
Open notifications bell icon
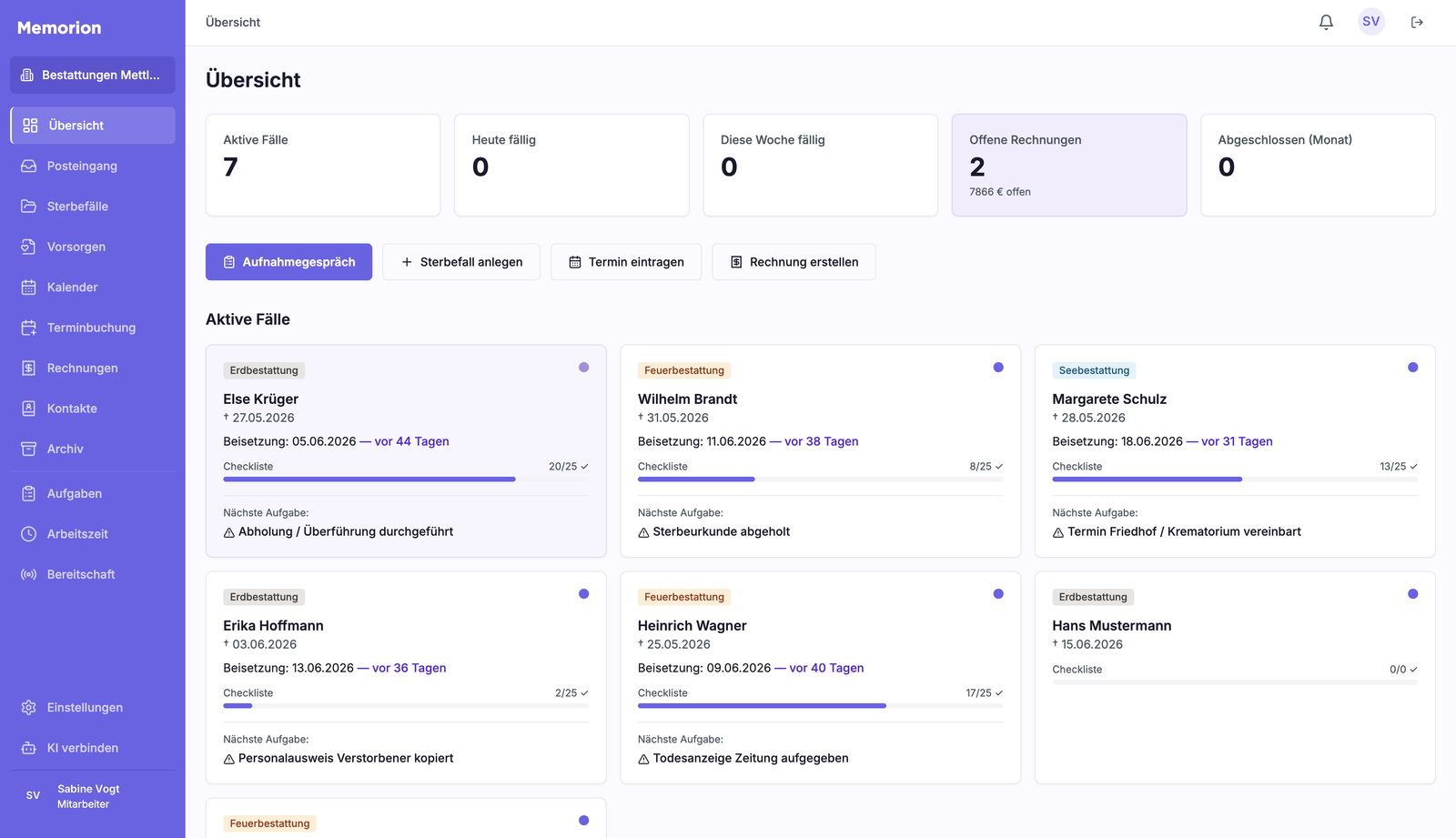click(x=1326, y=22)
